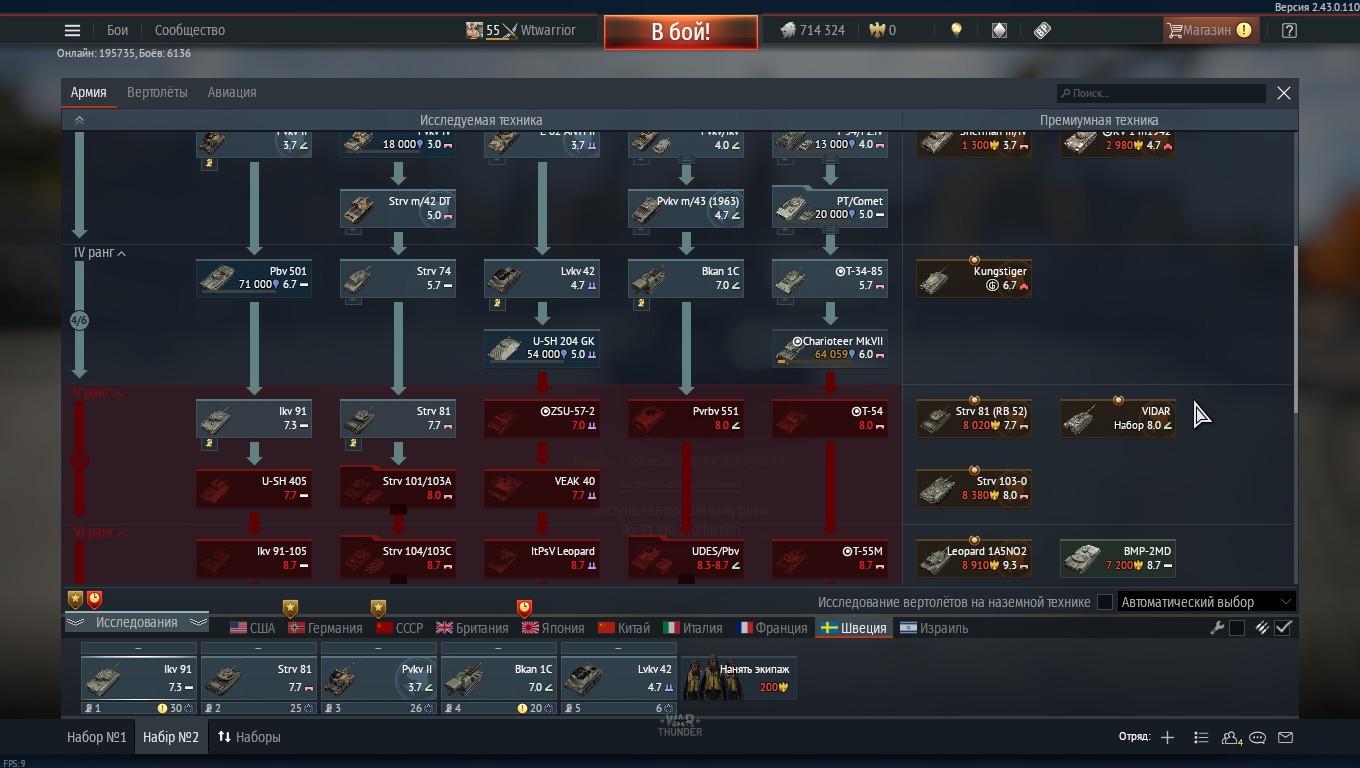Click the auto-refill ammo stripes icon

[x=1263, y=628]
